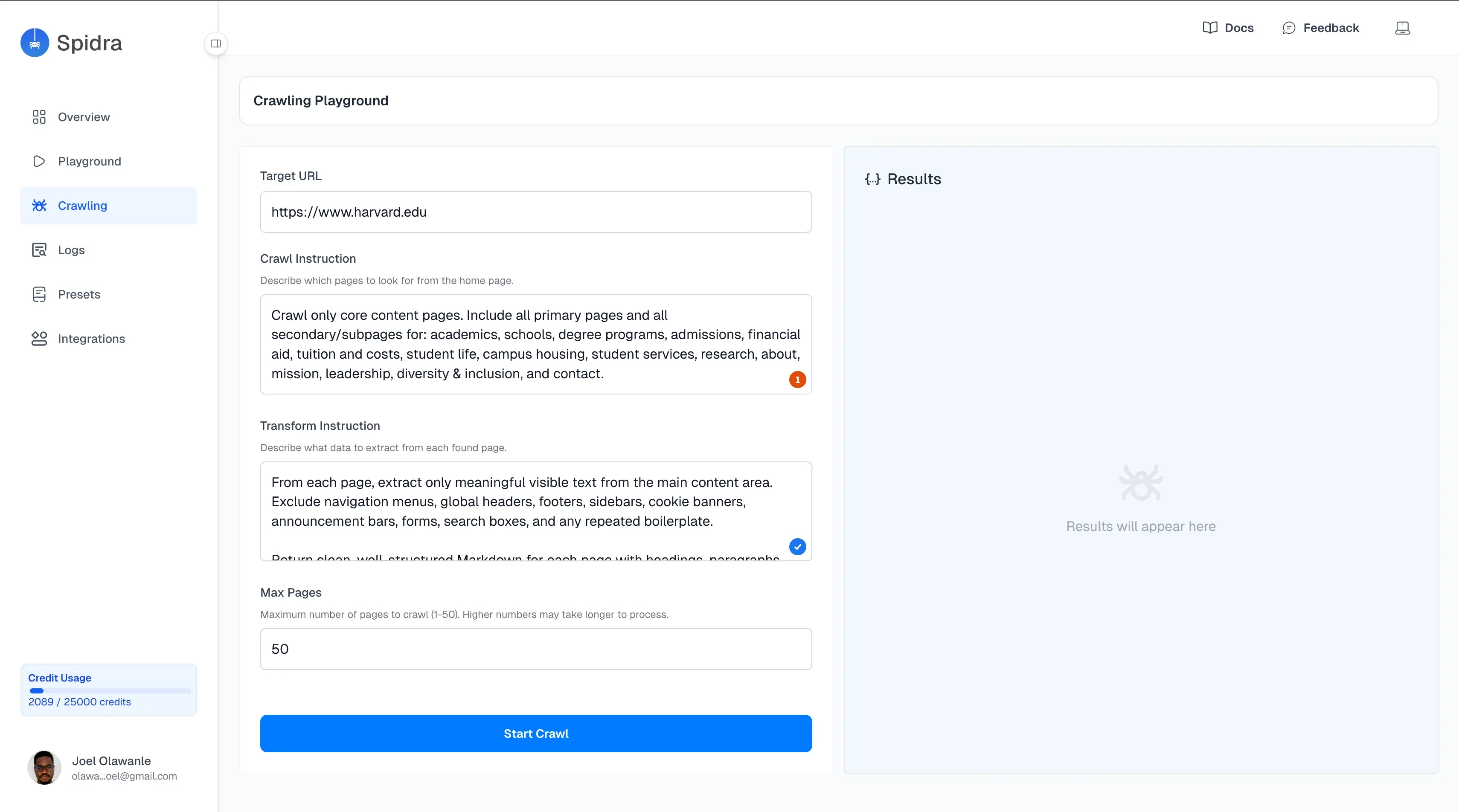Screen dimensions: 1459x812
Task: Go to the Playground page
Action: coord(89,161)
